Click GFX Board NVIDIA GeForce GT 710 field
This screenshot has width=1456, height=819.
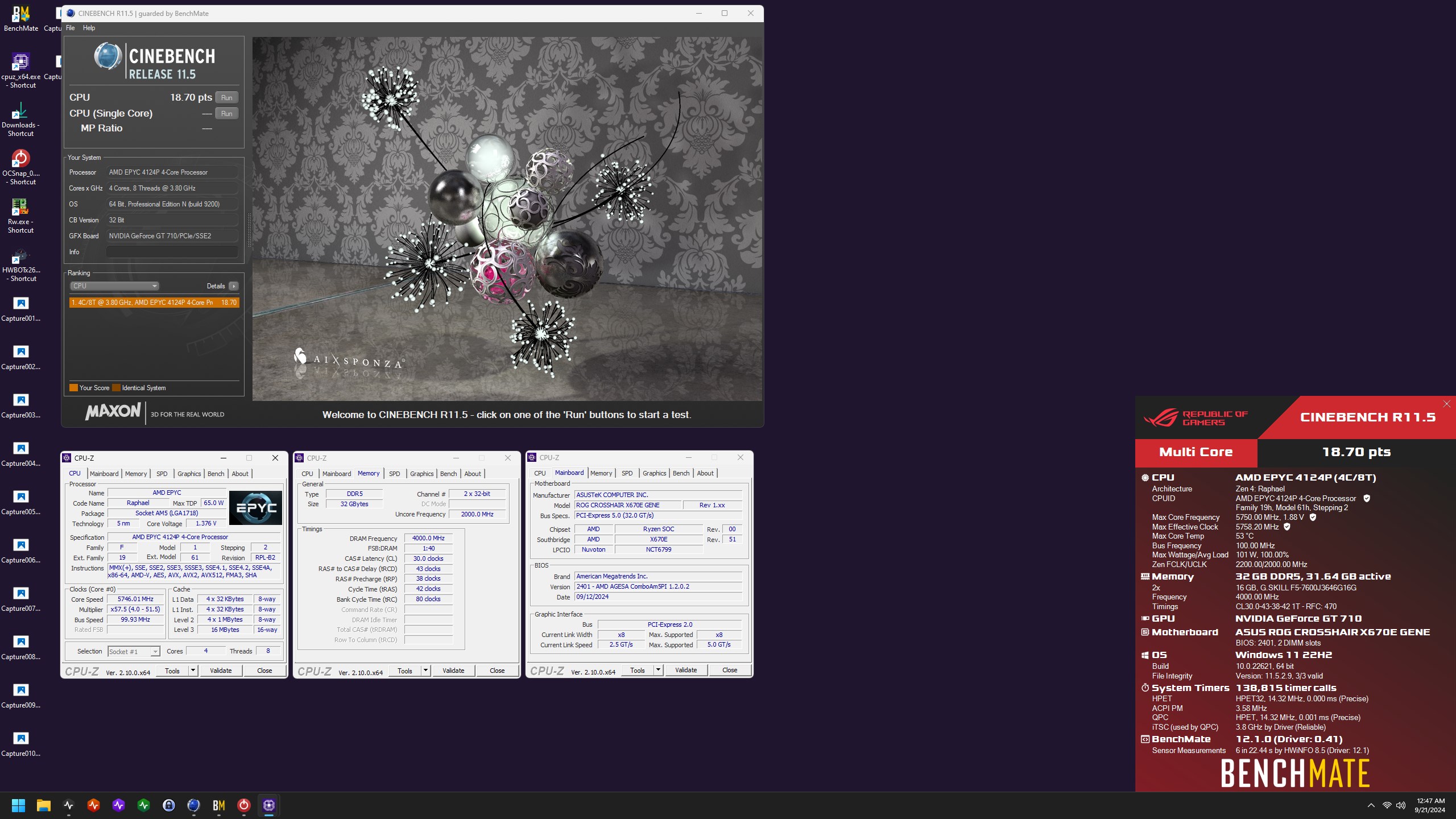172,236
